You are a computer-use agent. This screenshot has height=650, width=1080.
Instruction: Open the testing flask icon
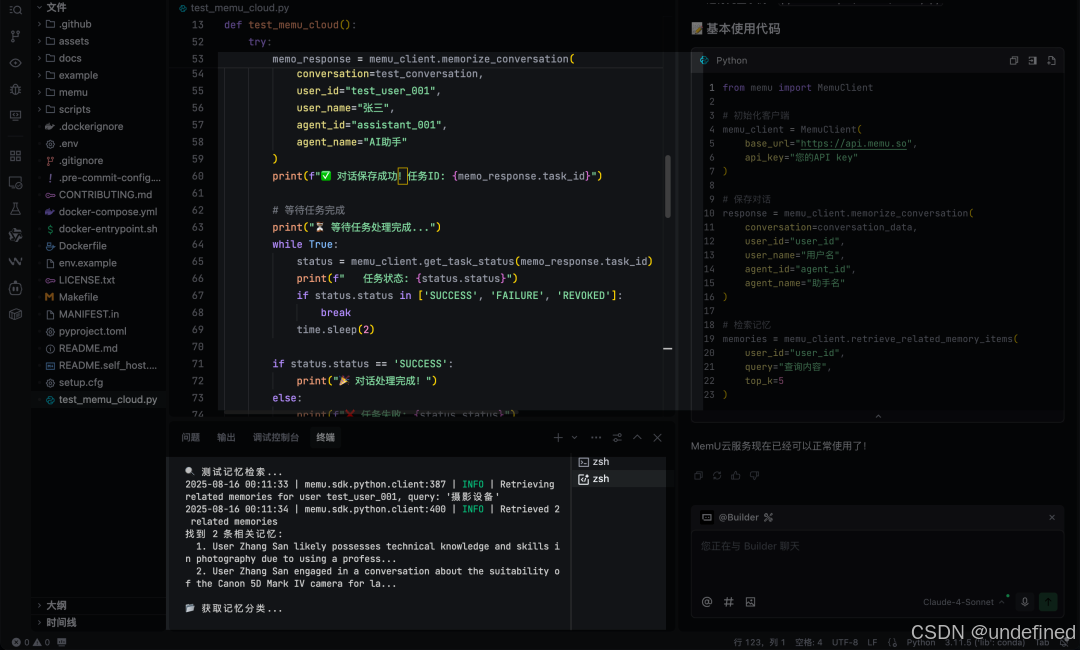pos(15,209)
